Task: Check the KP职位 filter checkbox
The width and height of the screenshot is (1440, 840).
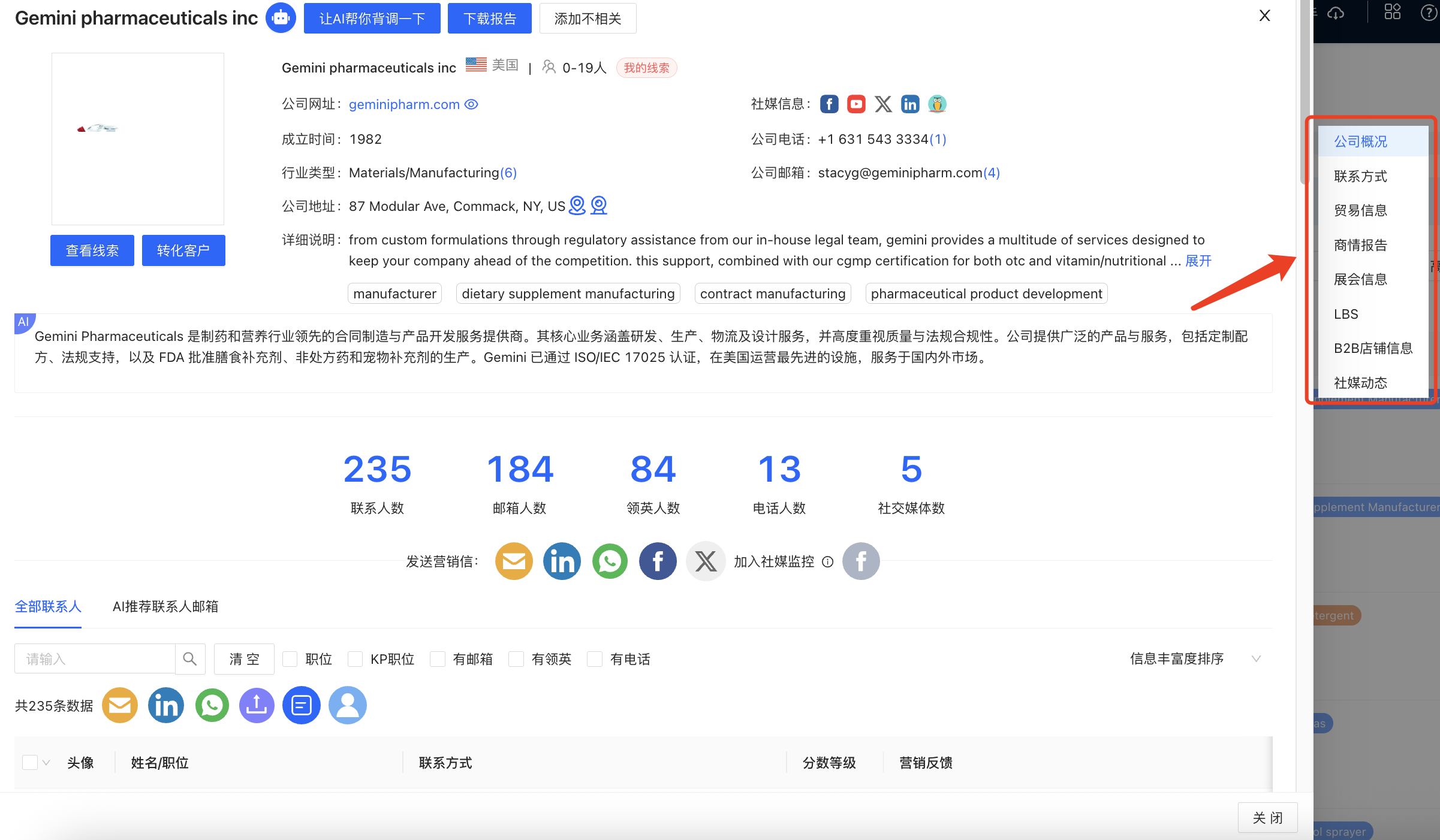Action: click(355, 659)
